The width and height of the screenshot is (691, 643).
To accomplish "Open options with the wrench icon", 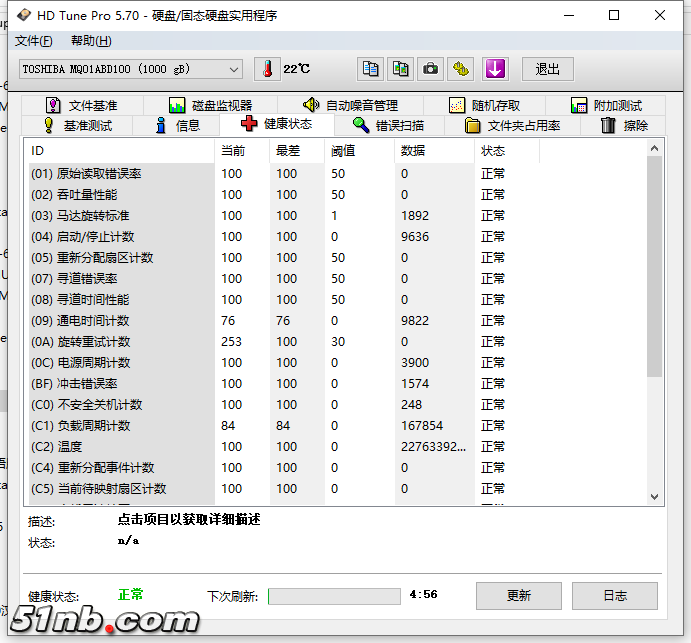I will click(x=460, y=69).
